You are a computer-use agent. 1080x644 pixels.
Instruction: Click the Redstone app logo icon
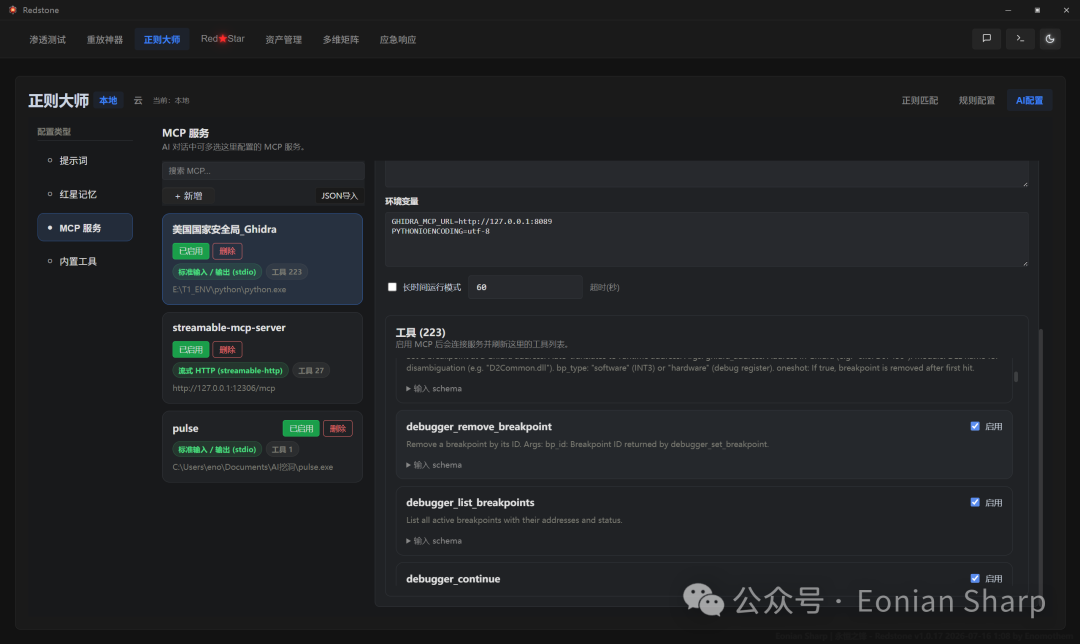pos(12,10)
